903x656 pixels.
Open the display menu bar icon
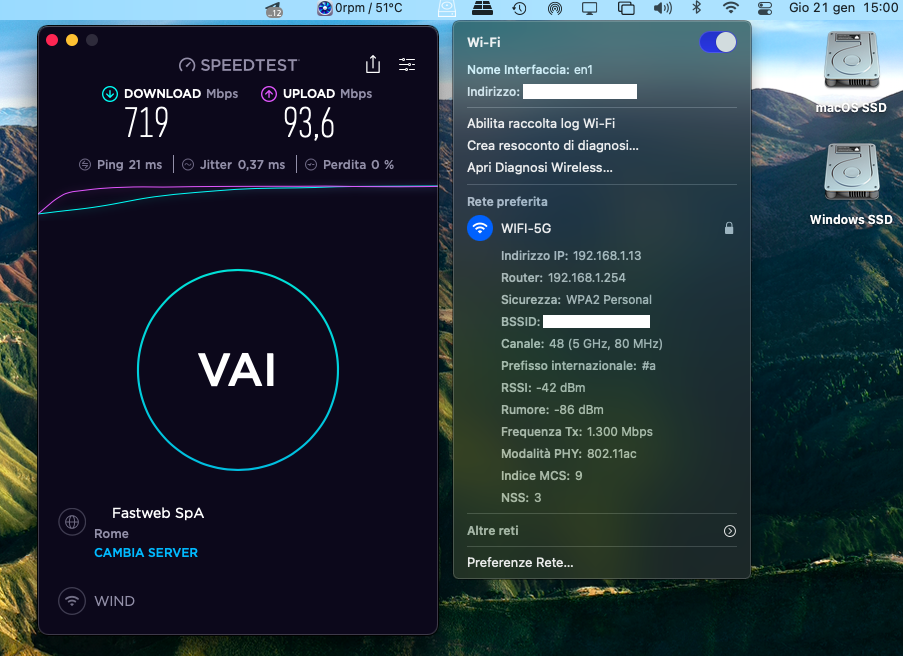[589, 8]
